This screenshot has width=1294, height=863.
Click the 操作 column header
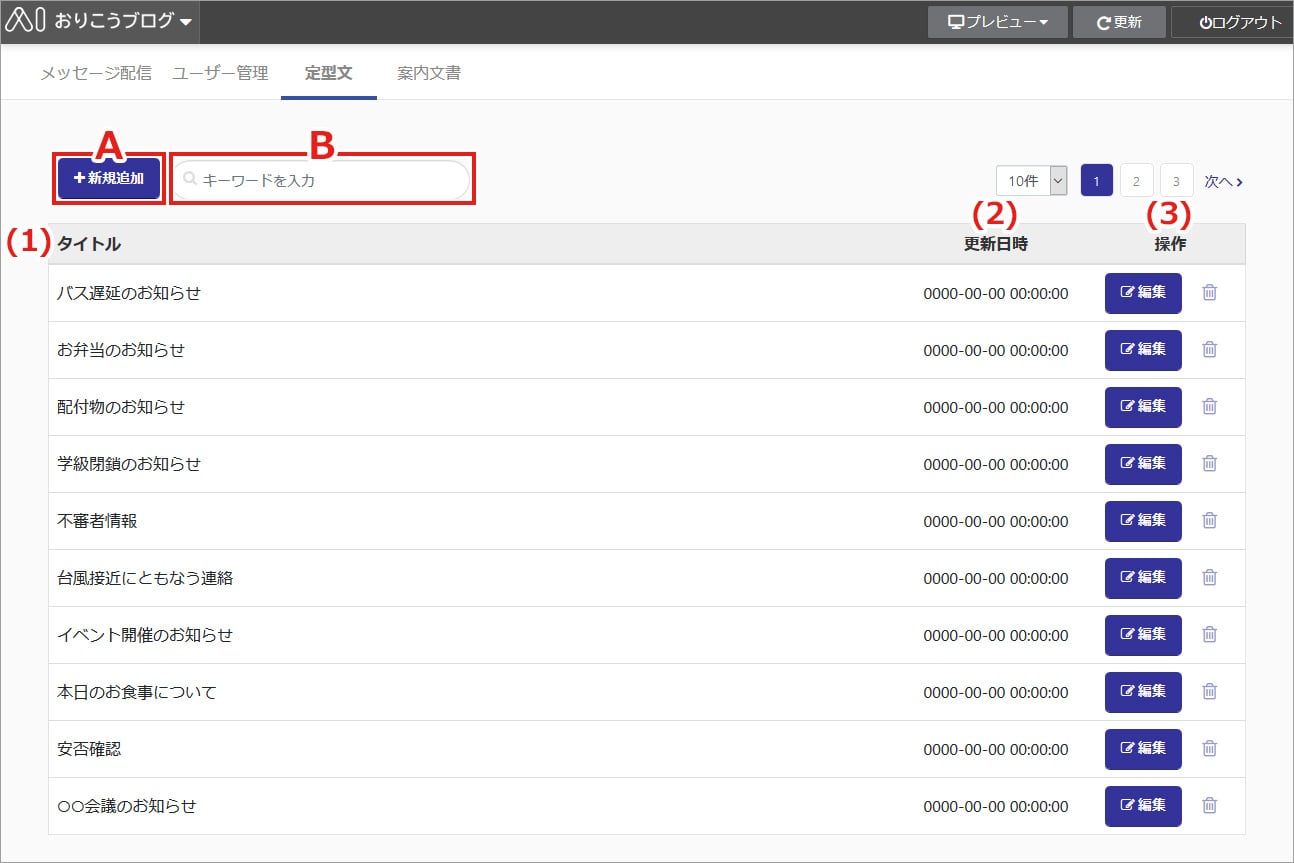point(1170,244)
